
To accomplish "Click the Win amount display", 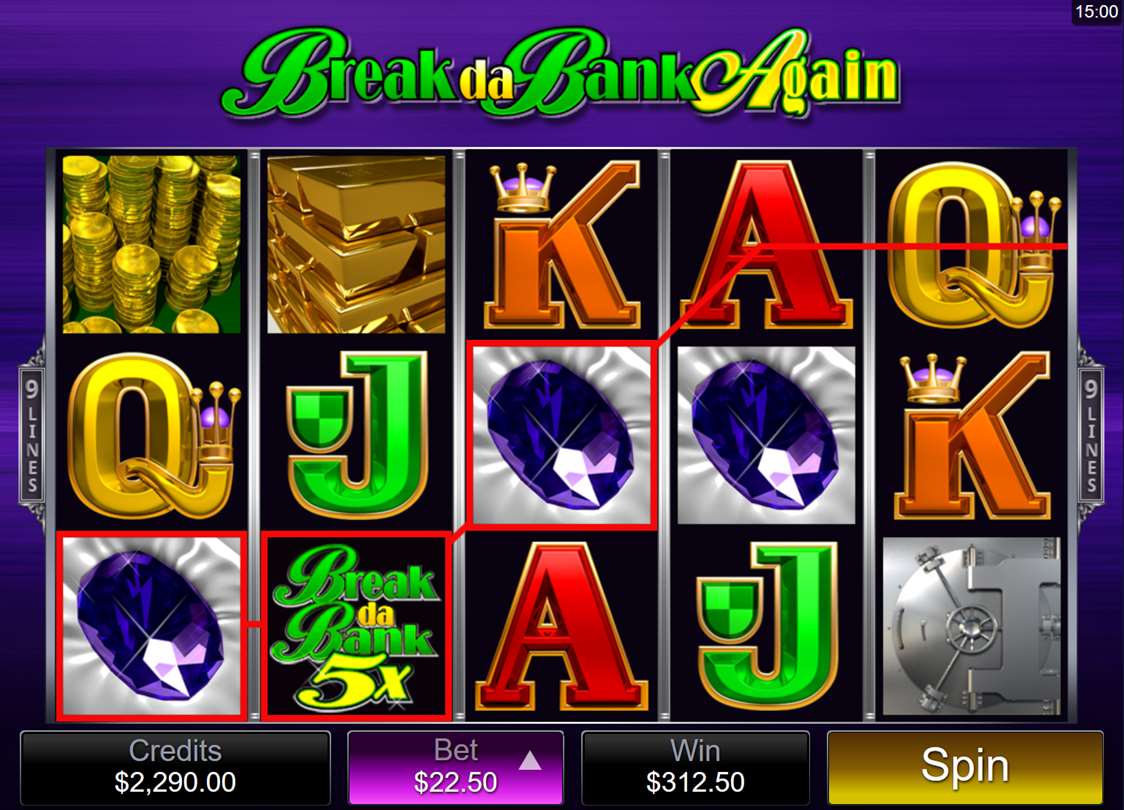I will tap(695, 767).
